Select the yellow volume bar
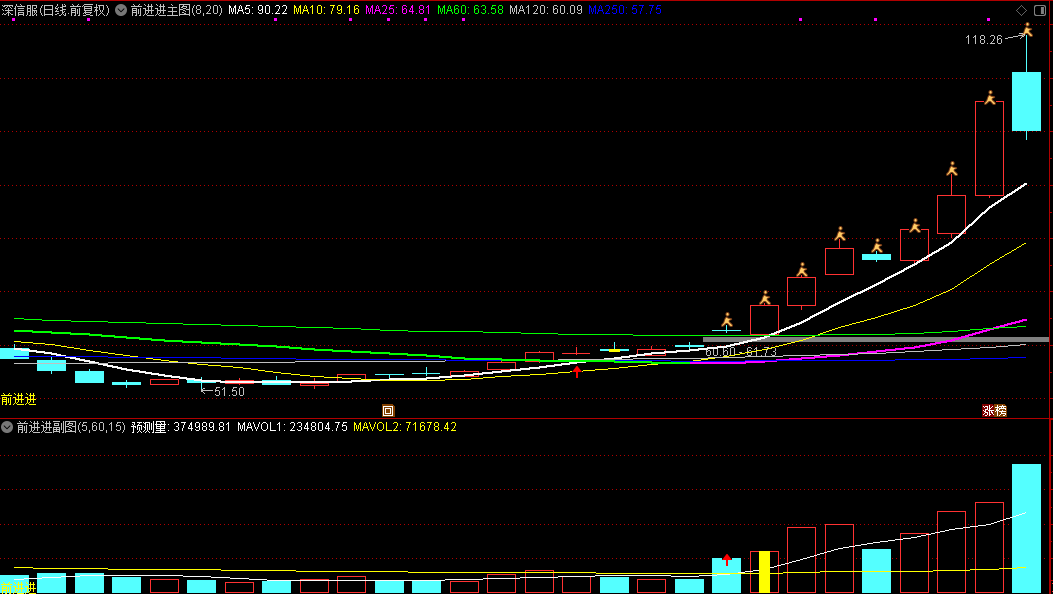This screenshot has height=594, width=1053. [x=764, y=572]
